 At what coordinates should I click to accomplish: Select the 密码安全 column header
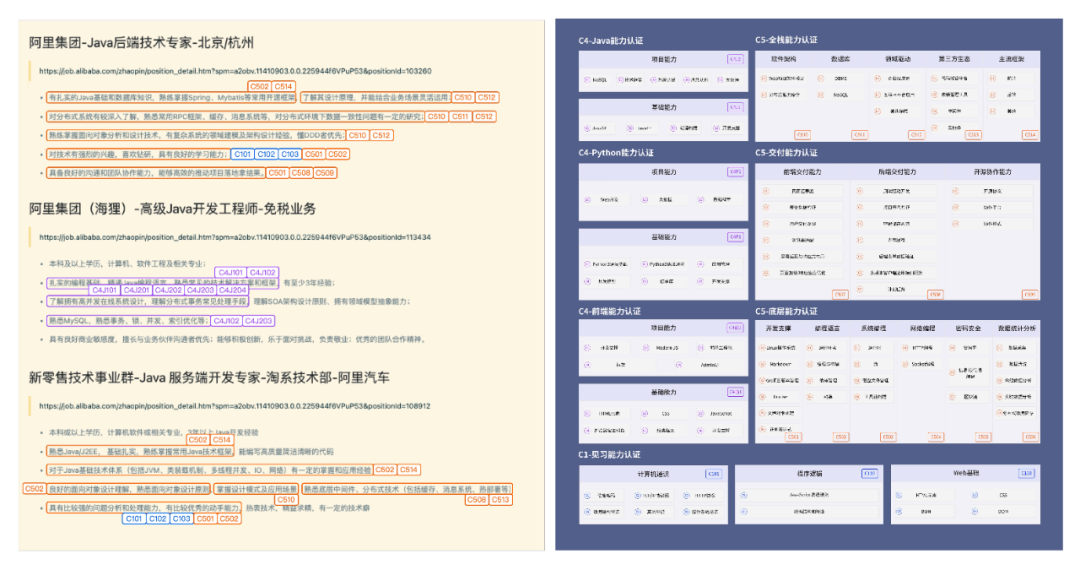968,329
